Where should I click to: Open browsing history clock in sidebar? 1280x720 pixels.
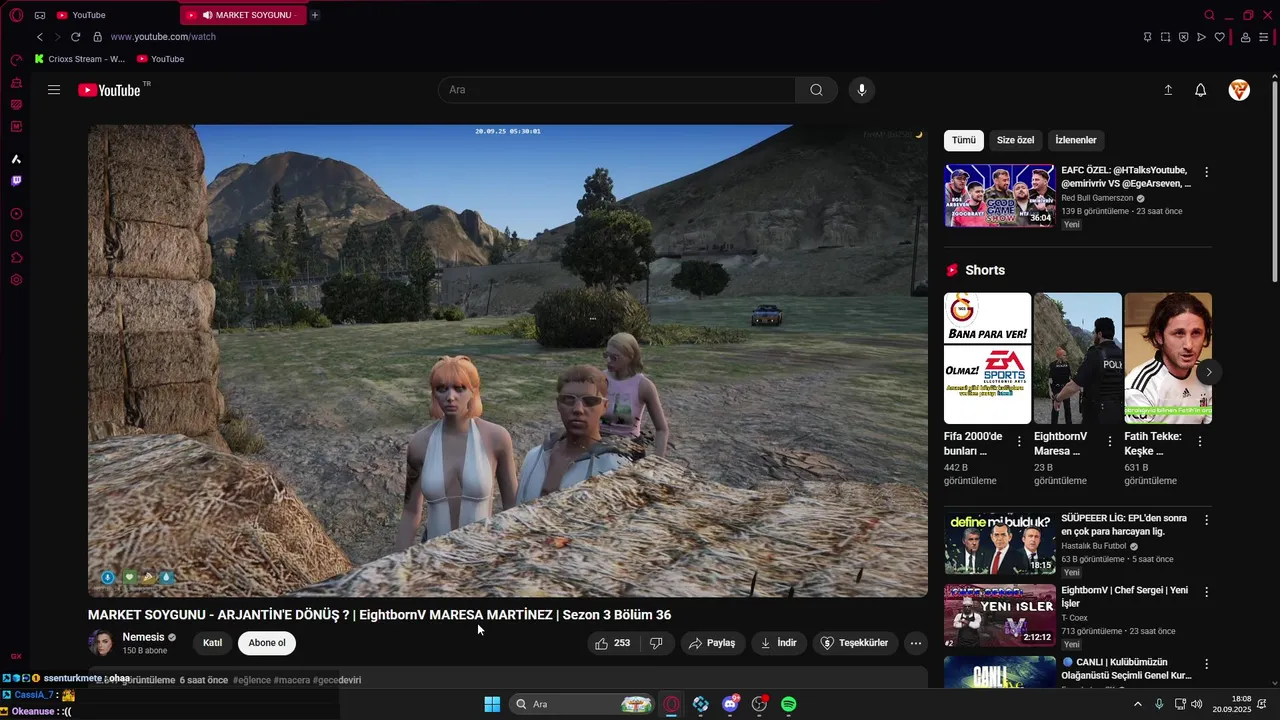pyautogui.click(x=16, y=236)
